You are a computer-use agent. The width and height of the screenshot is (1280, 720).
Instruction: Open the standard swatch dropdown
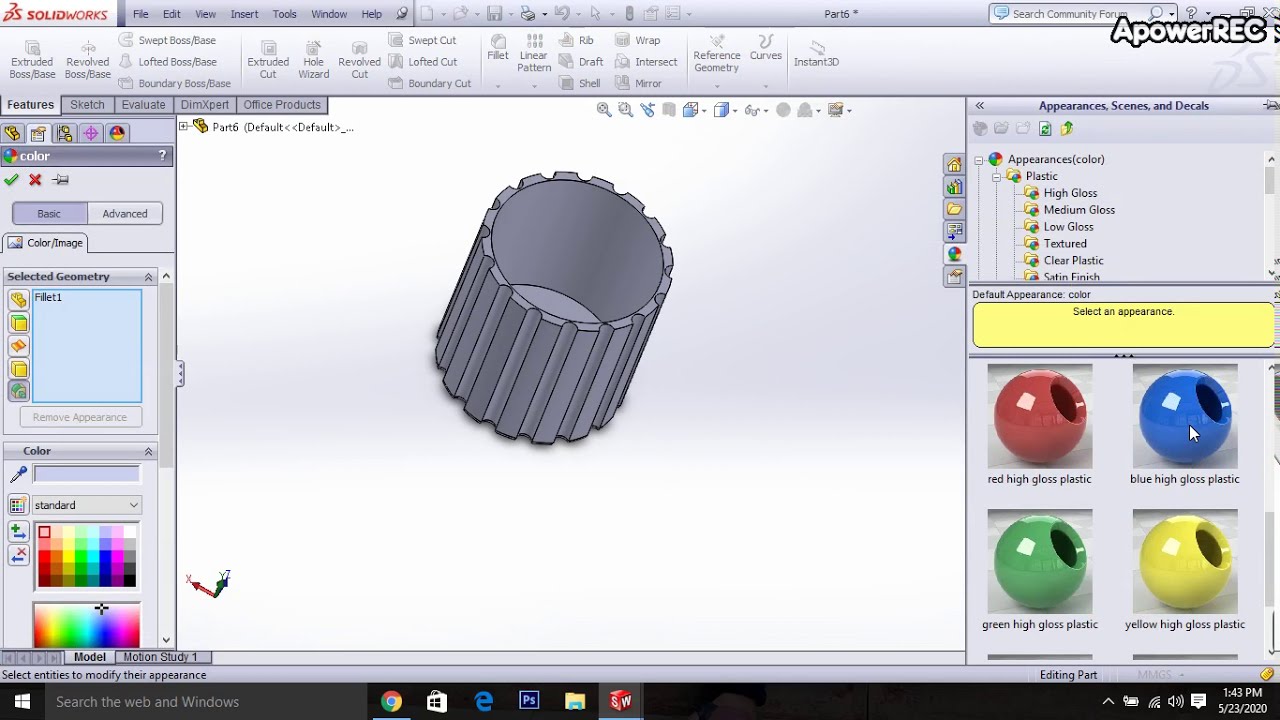pyautogui.click(x=134, y=505)
